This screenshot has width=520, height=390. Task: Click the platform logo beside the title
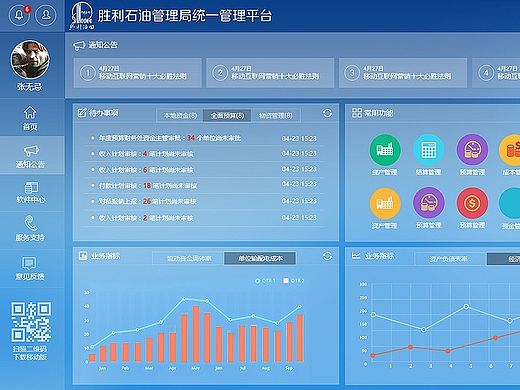click(x=82, y=15)
